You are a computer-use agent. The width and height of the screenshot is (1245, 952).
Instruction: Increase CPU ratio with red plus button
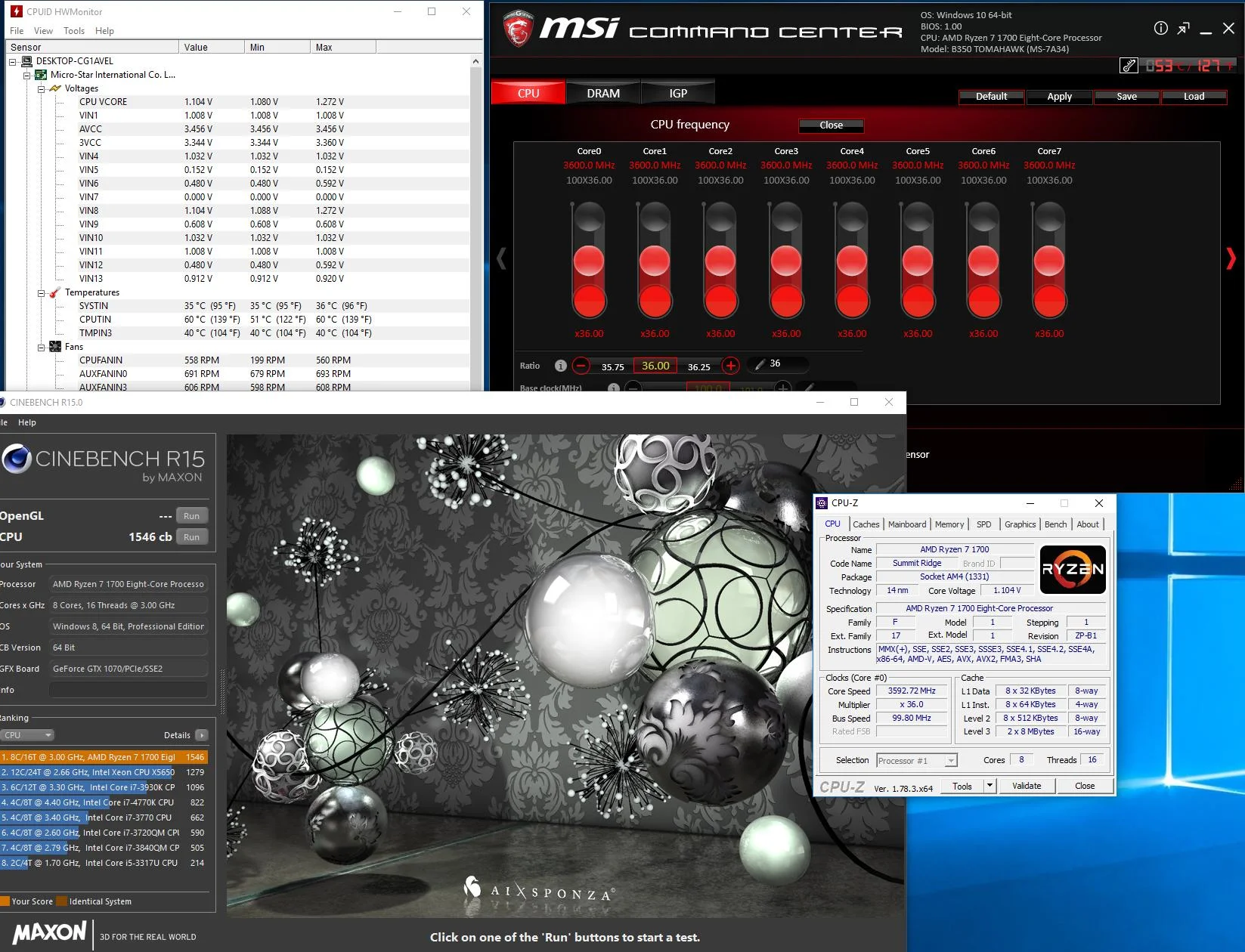pyautogui.click(x=730, y=366)
